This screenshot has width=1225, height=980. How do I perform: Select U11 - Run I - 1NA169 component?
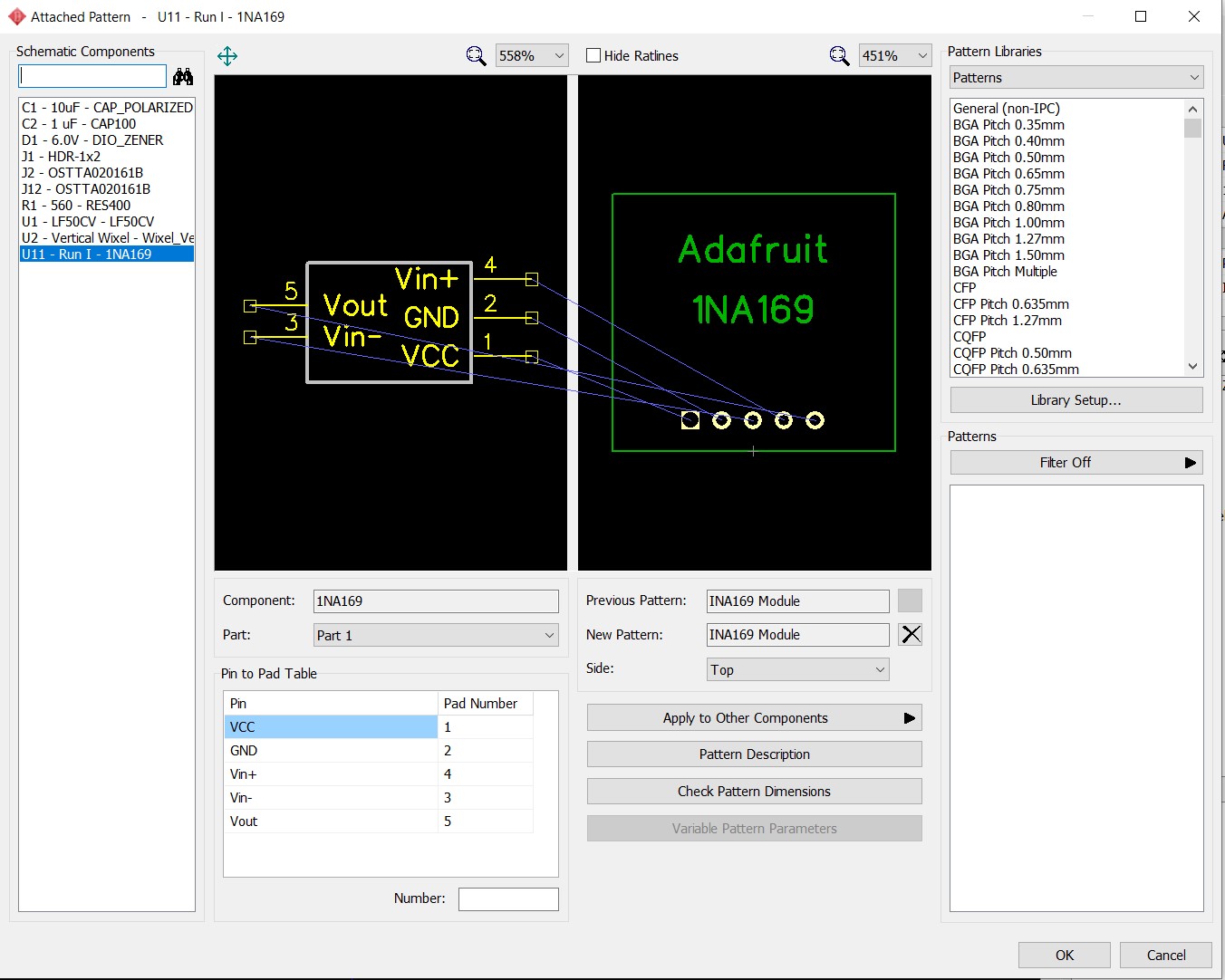point(107,255)
